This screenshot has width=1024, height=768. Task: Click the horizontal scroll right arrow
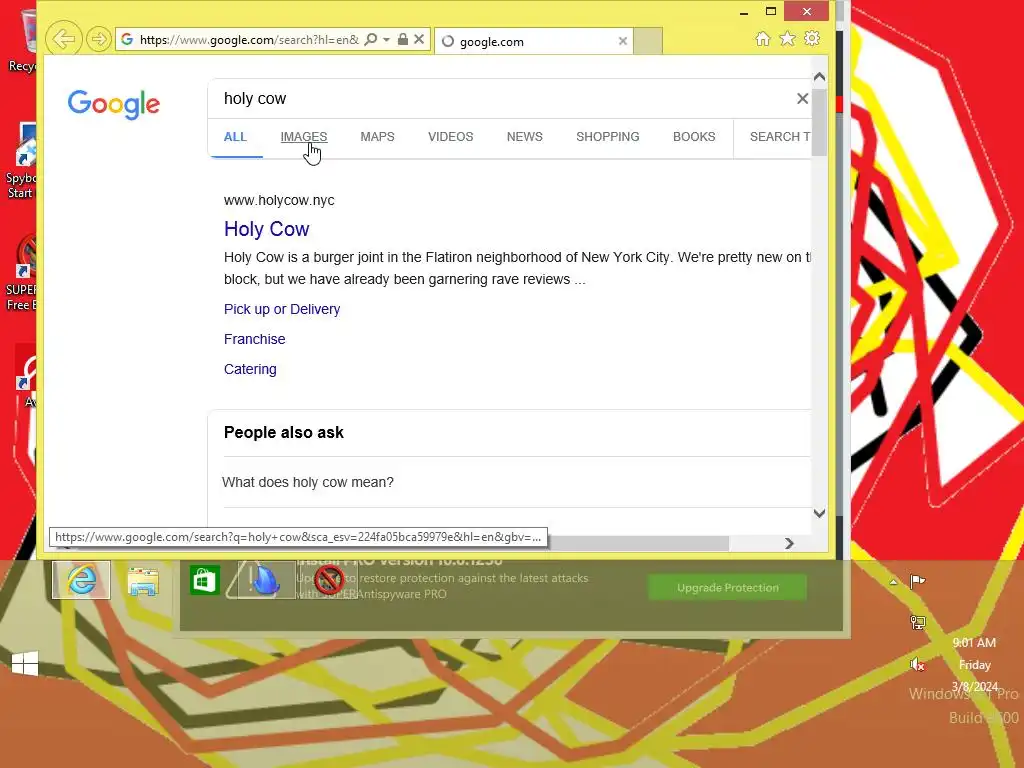789,543
